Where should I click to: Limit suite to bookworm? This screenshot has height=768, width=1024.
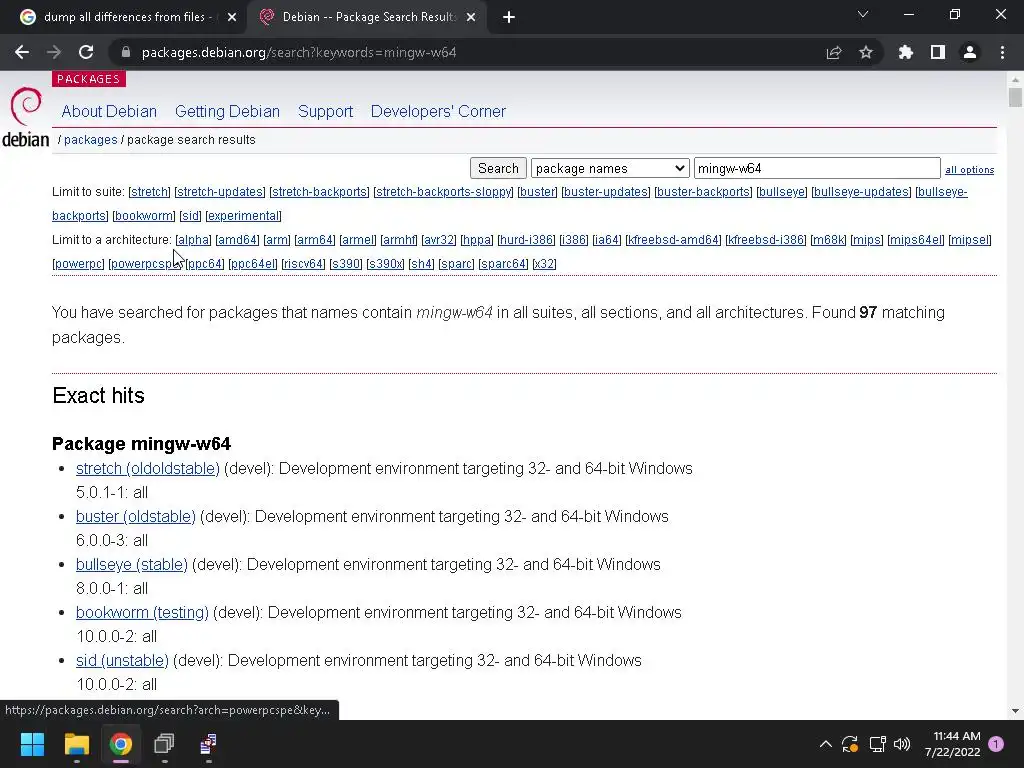coord(144,216)
